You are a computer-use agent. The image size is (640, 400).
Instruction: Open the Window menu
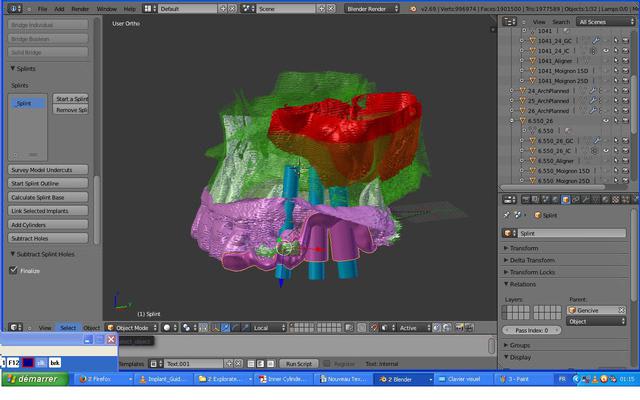click(x=106, y=8)
